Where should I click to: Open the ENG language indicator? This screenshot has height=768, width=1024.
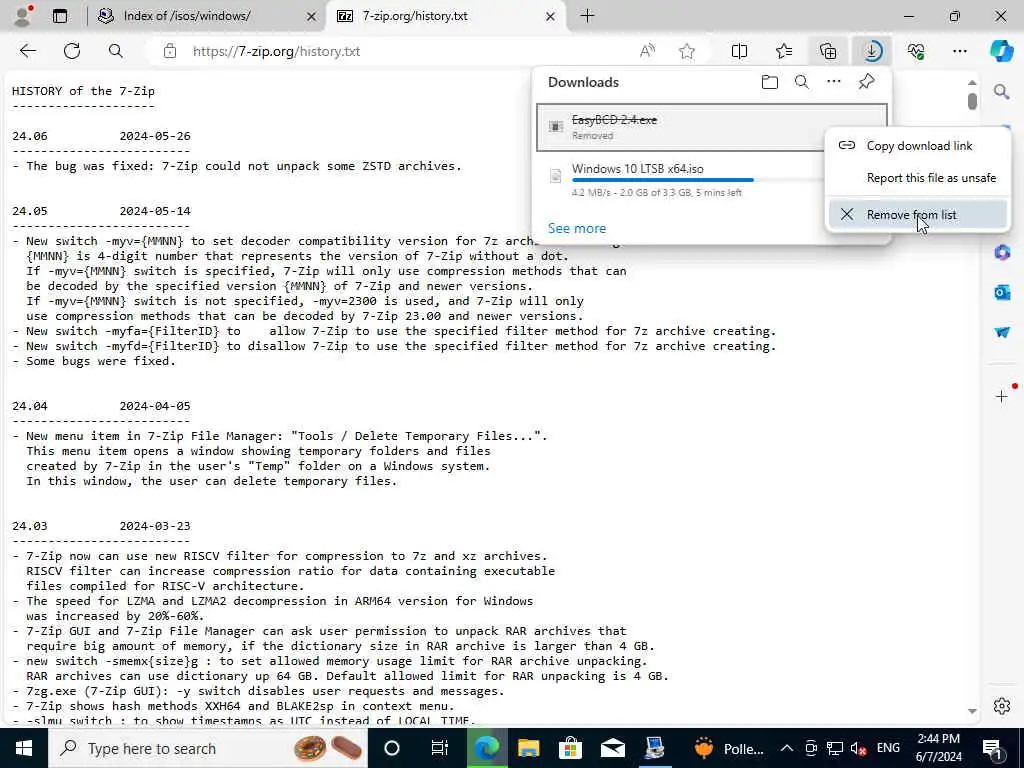pos(888,748)
